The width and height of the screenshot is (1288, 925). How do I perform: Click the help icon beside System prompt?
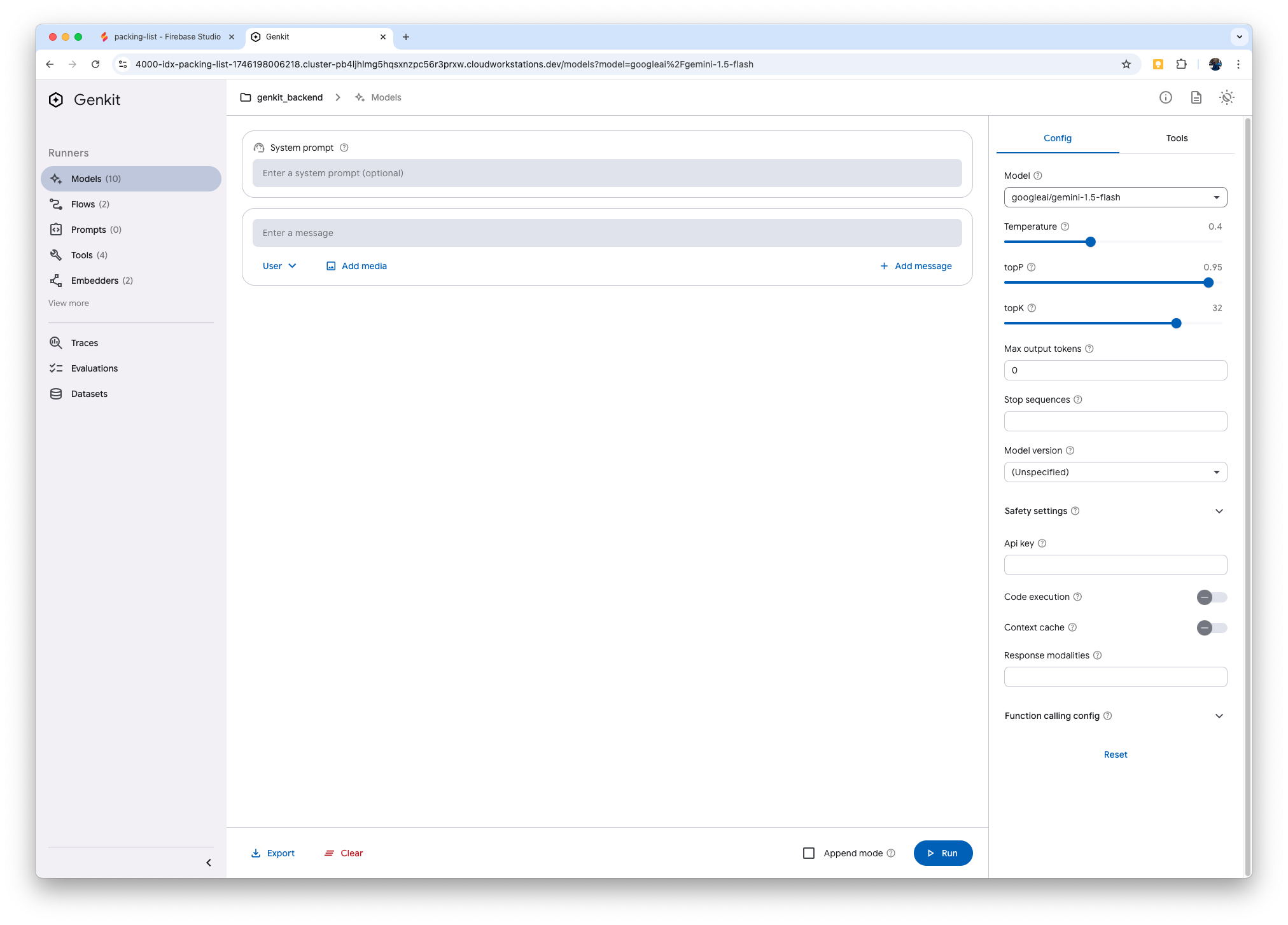(x=344, y=148)
